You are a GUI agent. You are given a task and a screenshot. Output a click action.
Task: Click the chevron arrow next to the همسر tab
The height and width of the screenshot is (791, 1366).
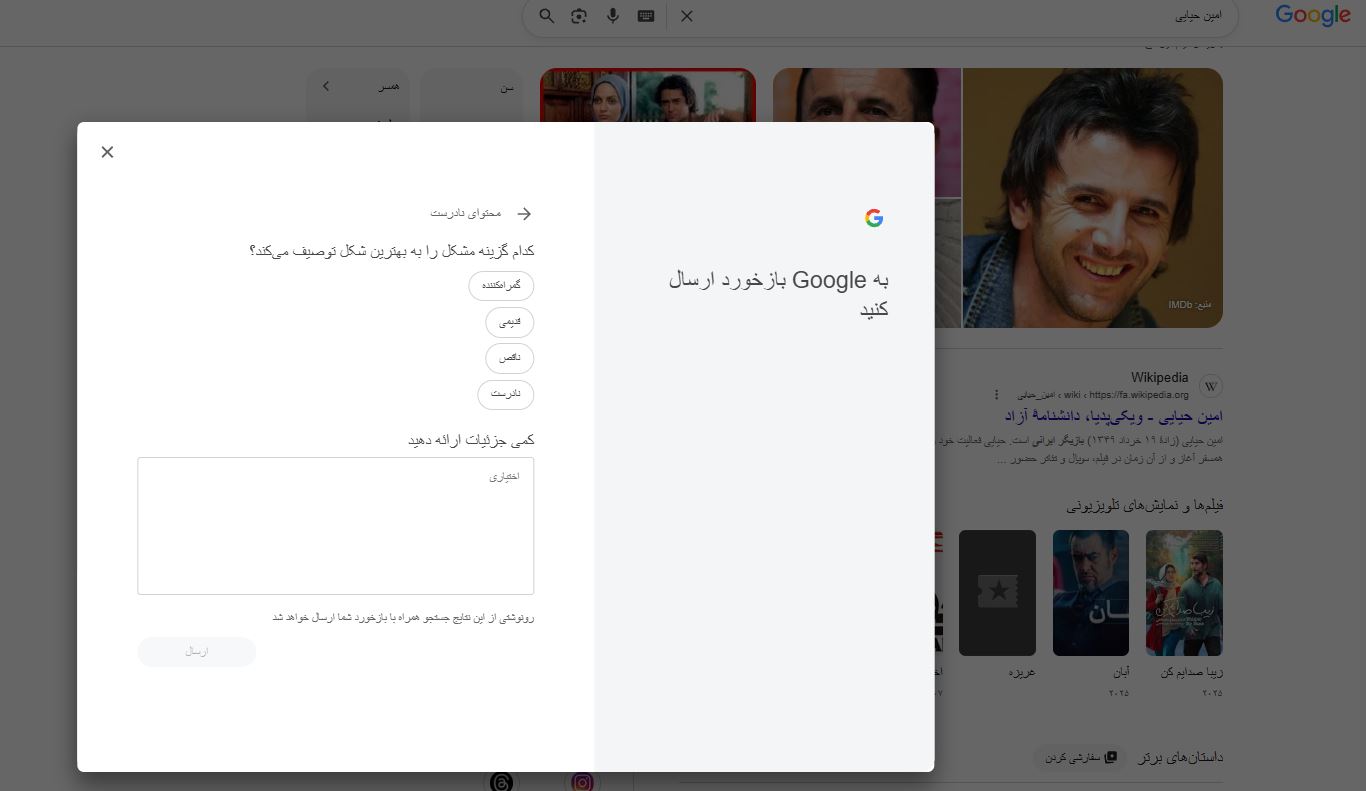point(326,87)
